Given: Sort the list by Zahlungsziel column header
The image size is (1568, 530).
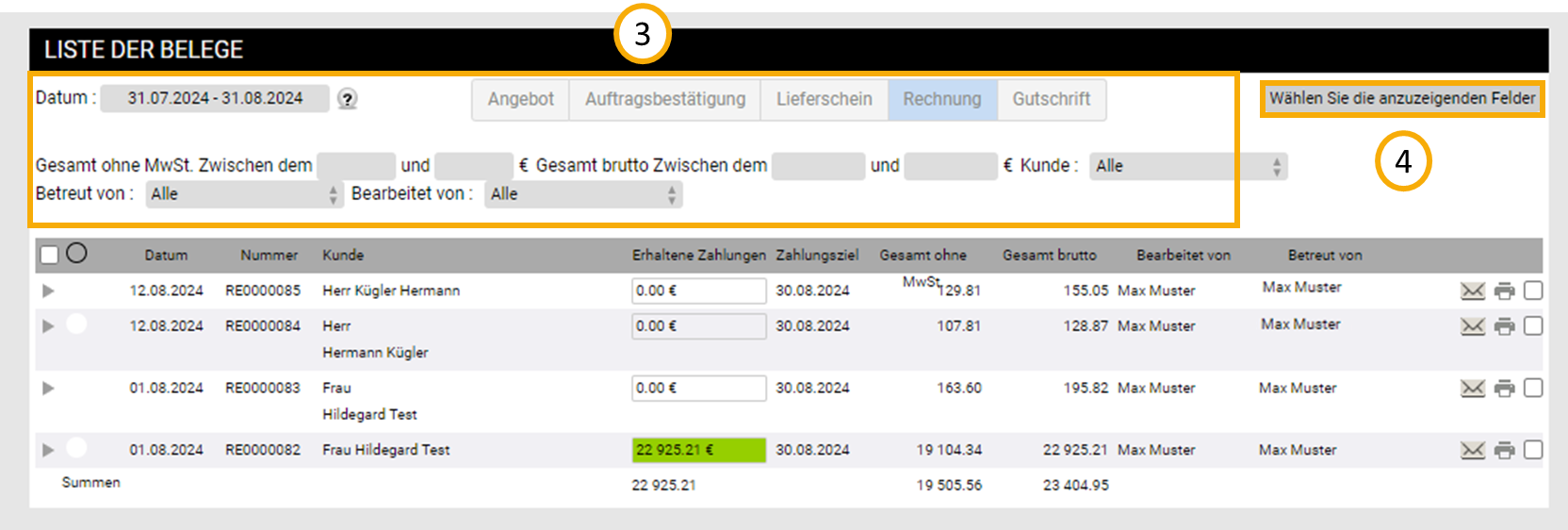Looking at the screenshot, I should pyautogui.click(x=816, y=255).
